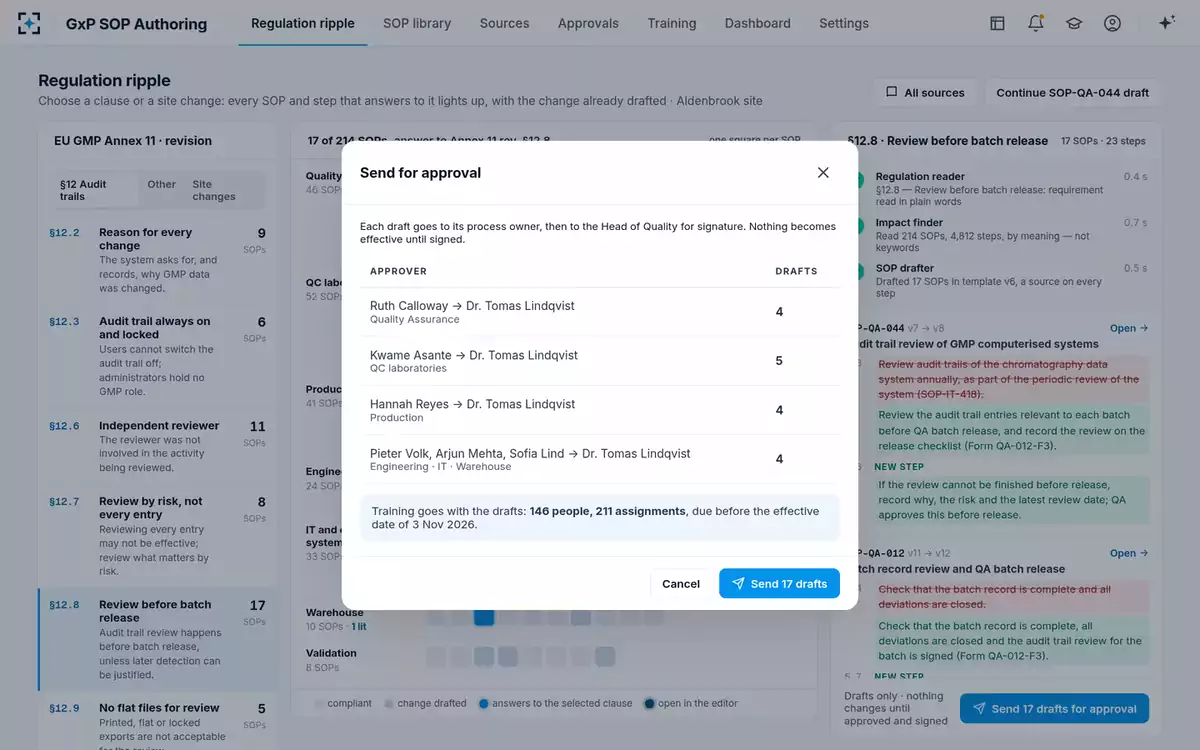1200x750 pixels.
Task: Open the AI sparkle assistant icon
Action: coord(1166,23)
